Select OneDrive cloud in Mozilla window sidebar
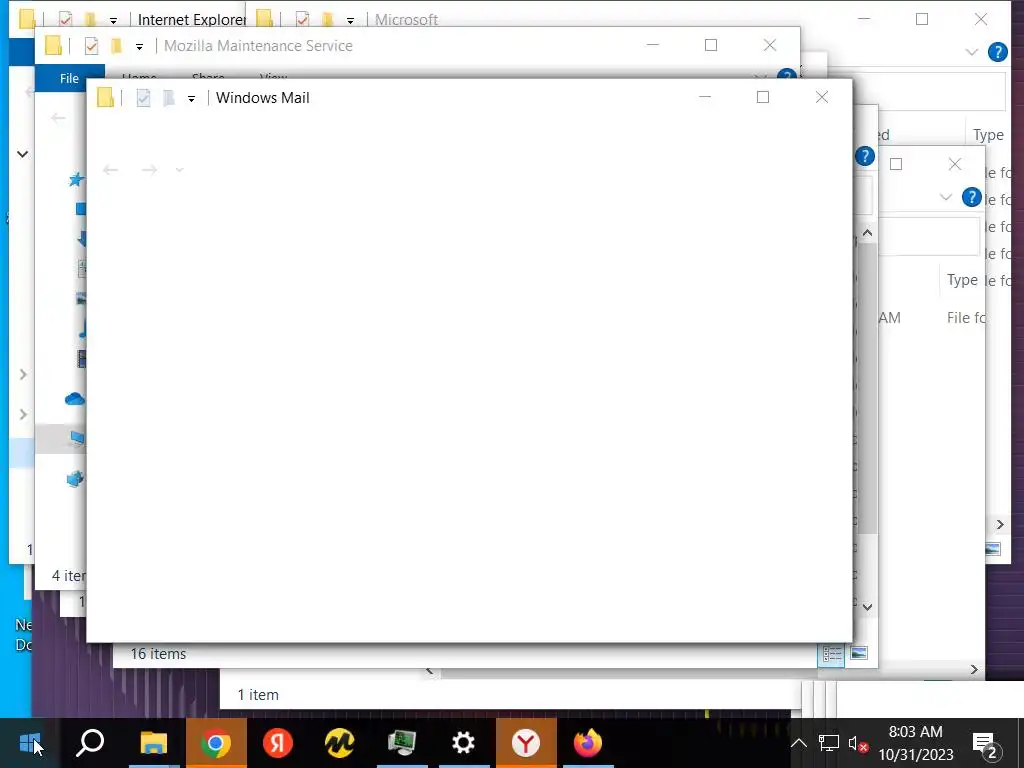The width and height of the screenshot is (1024, 768). pos(75,398)
